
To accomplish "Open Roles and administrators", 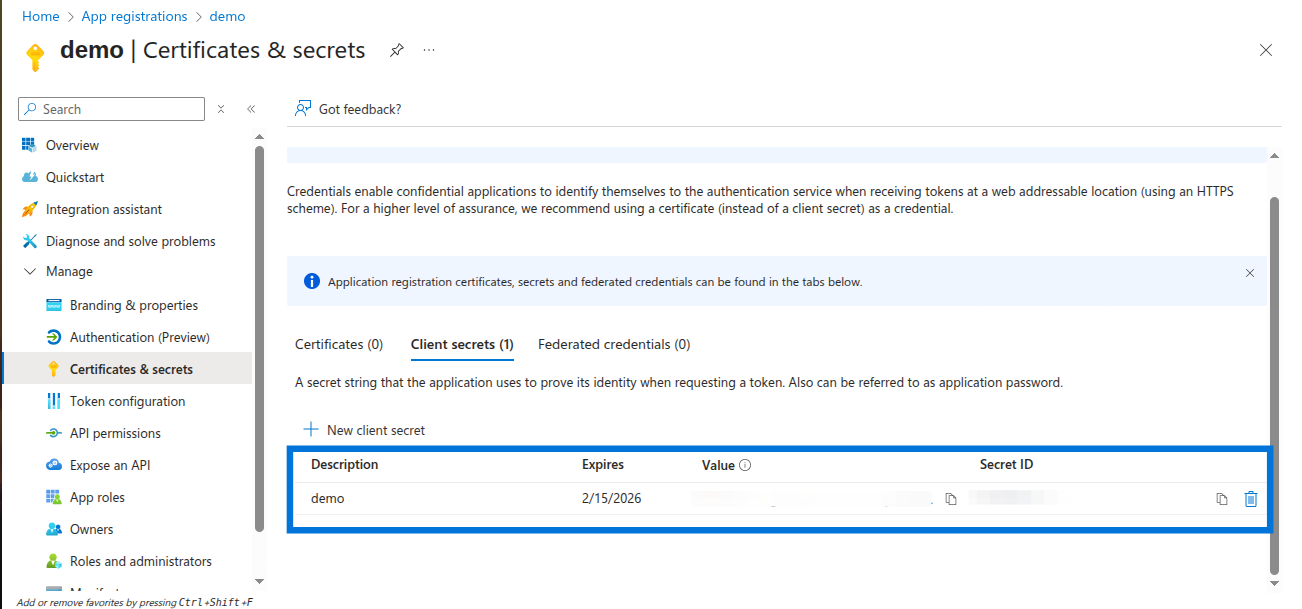I will (x=140, y=561).
